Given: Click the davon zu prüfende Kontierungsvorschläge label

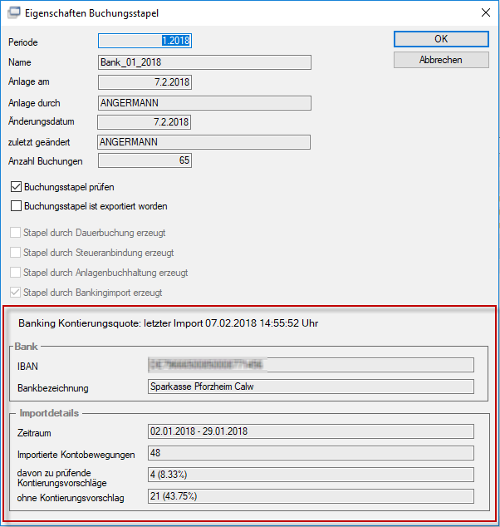Looking at the screenshot, I should (62, 478).
